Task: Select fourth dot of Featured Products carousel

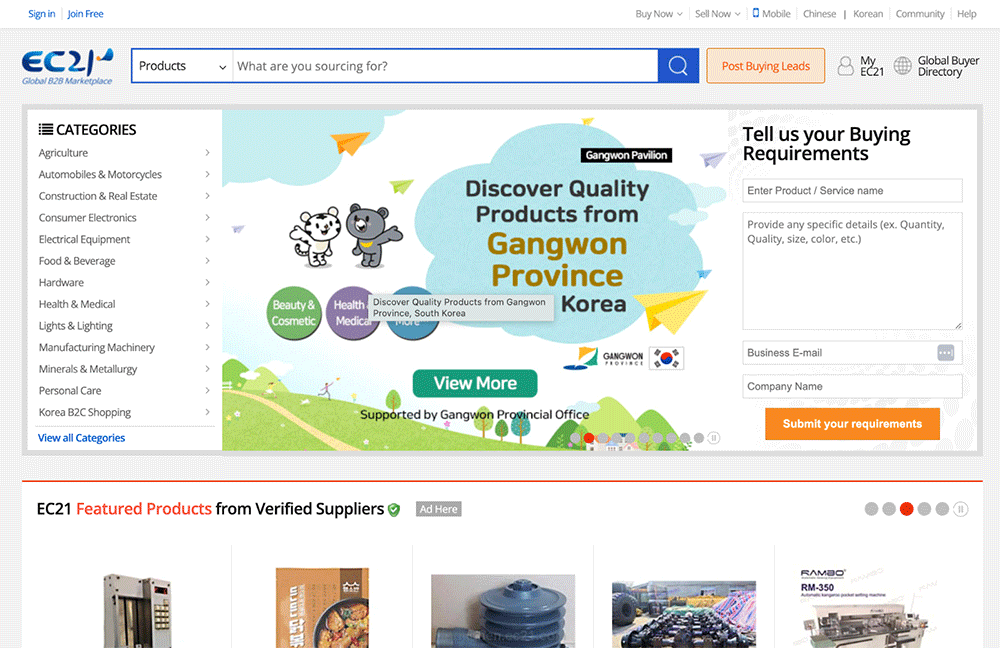Action: tap(925, 509)
